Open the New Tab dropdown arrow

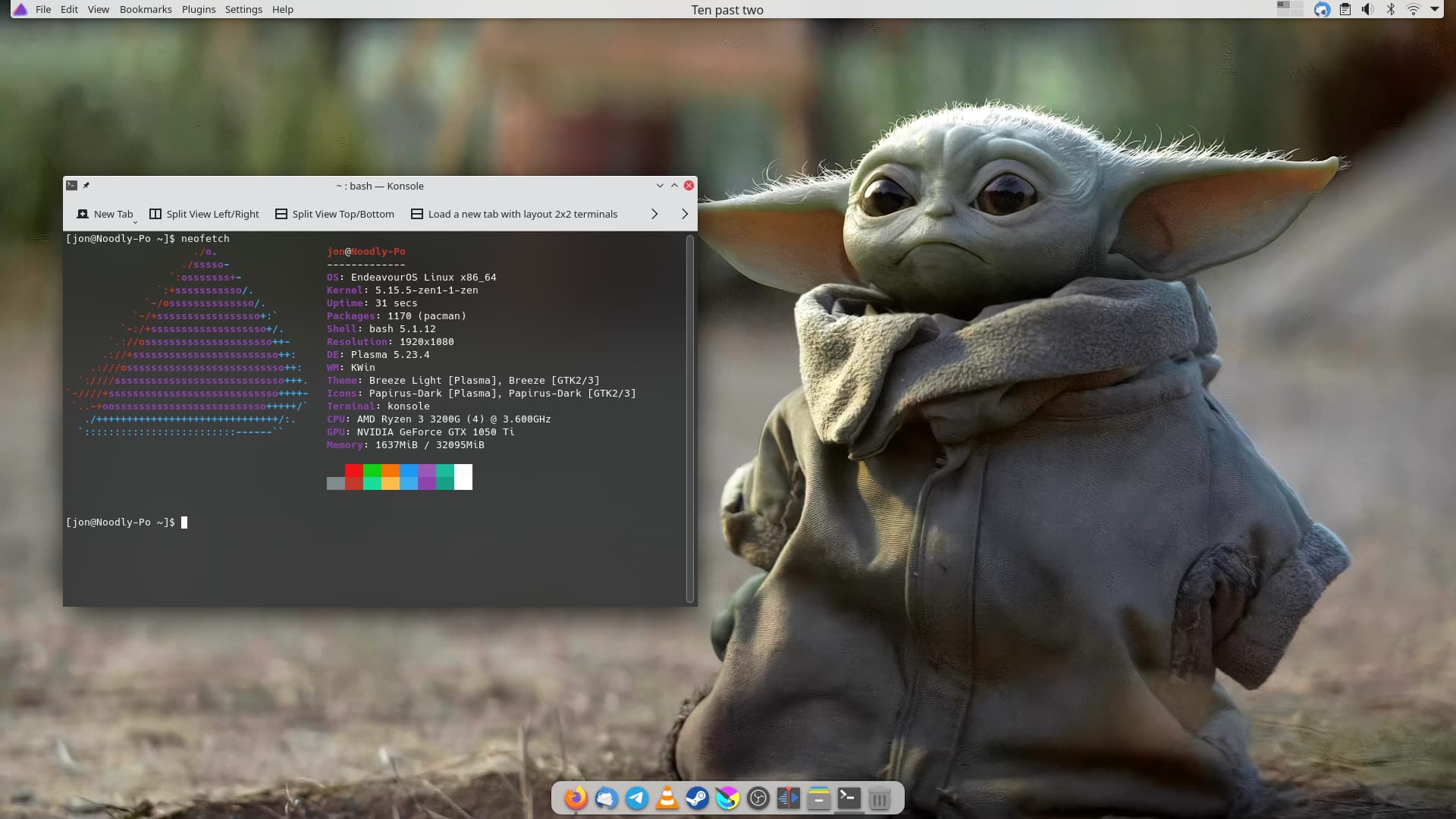click(x=135, y=221)
